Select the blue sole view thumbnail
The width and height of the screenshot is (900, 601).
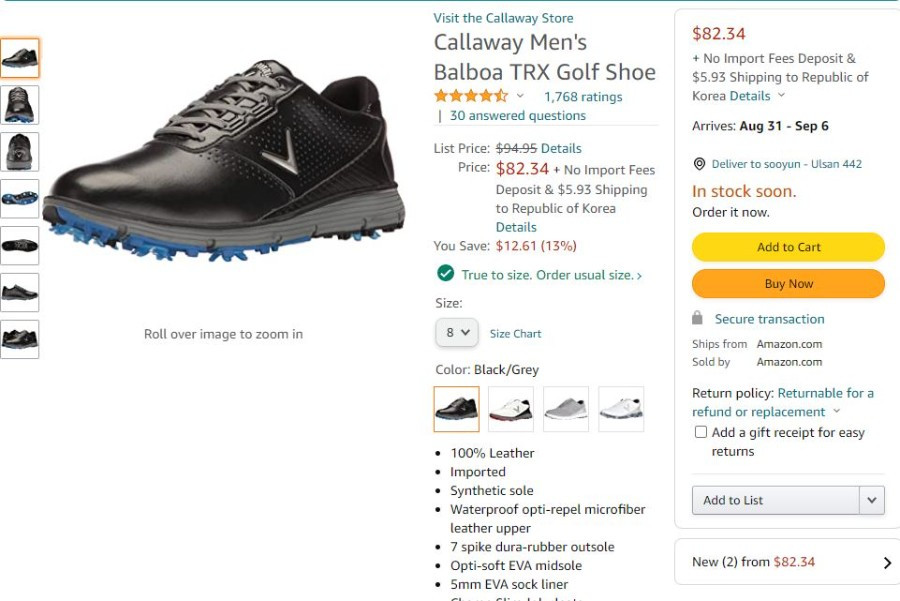pyautogui.click(x=20, y=199)
